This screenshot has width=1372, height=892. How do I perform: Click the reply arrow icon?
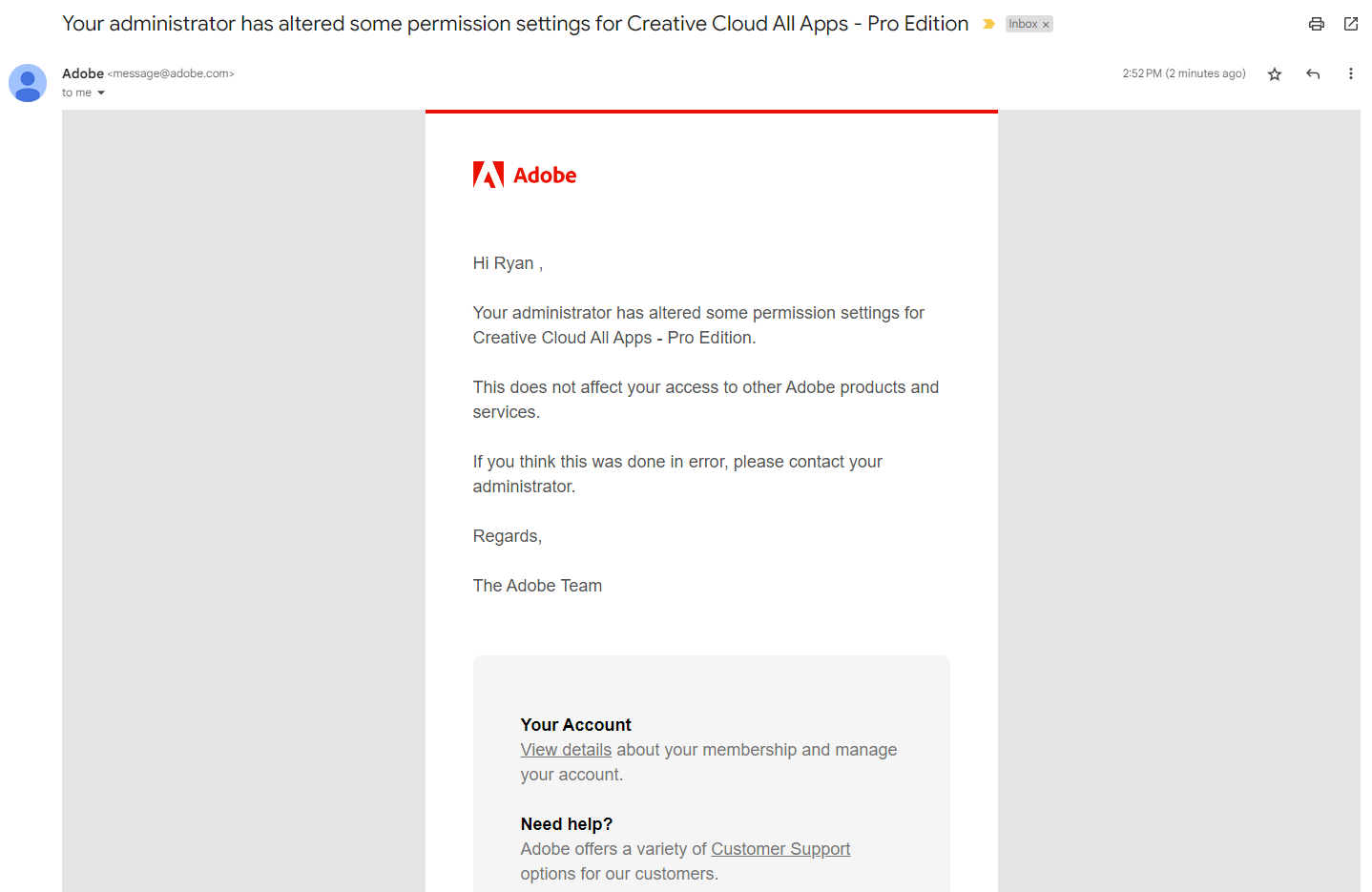[1313, 74]
